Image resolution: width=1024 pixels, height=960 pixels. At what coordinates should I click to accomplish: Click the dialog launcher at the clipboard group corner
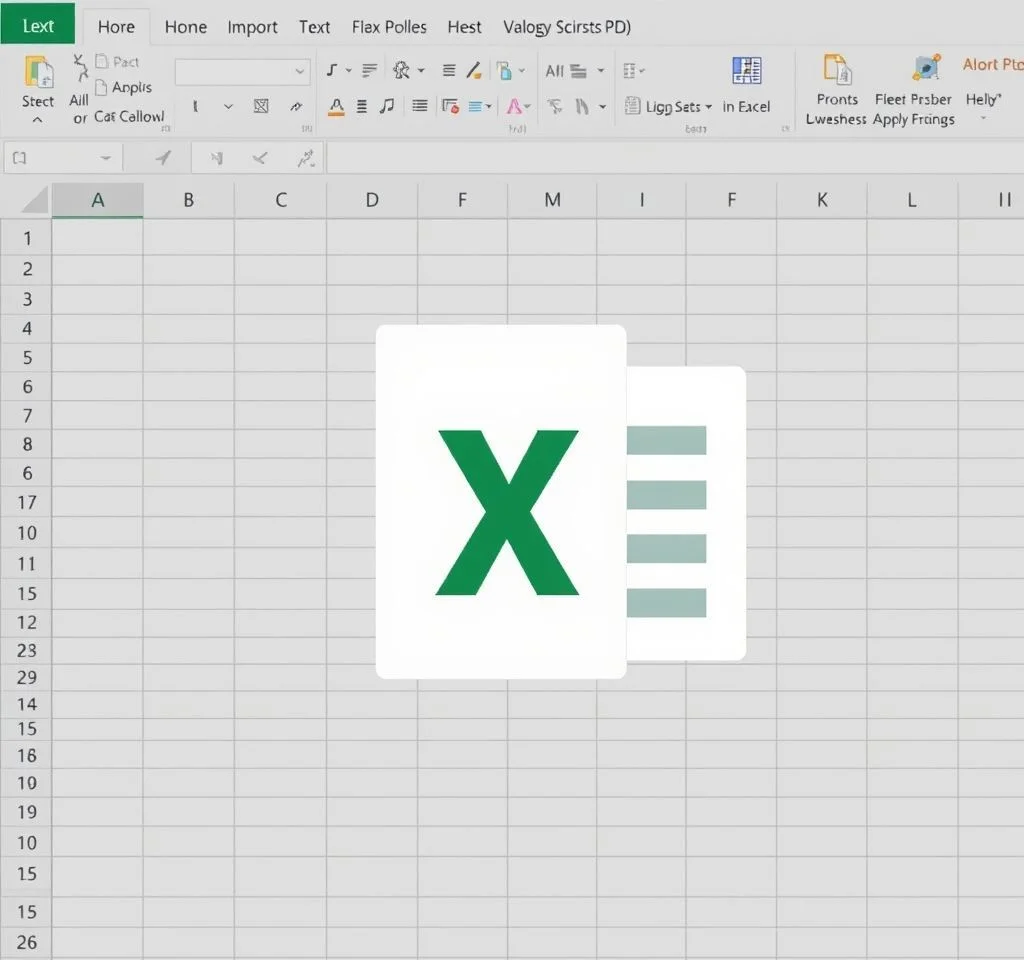tap(166, 129)
